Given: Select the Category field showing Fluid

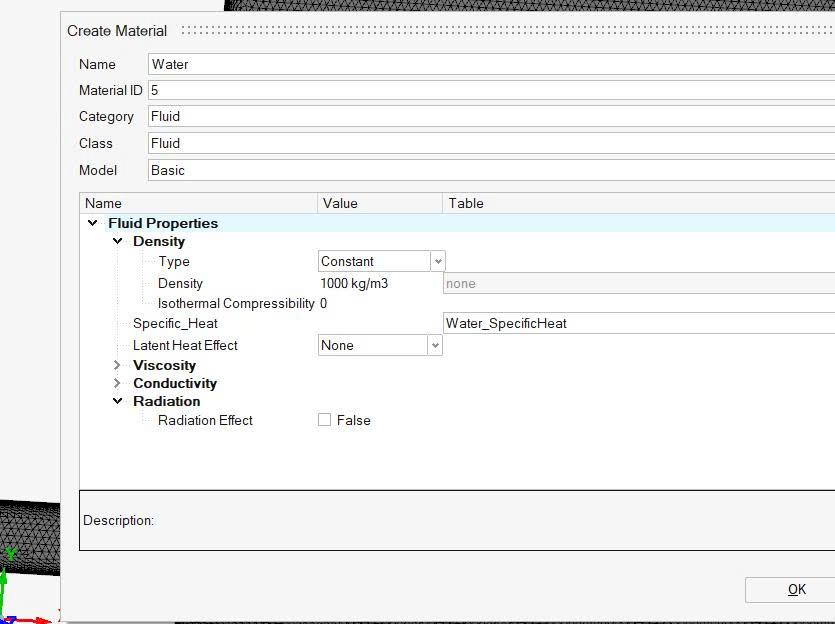Looking at the screenshot, I should (491, 116).
